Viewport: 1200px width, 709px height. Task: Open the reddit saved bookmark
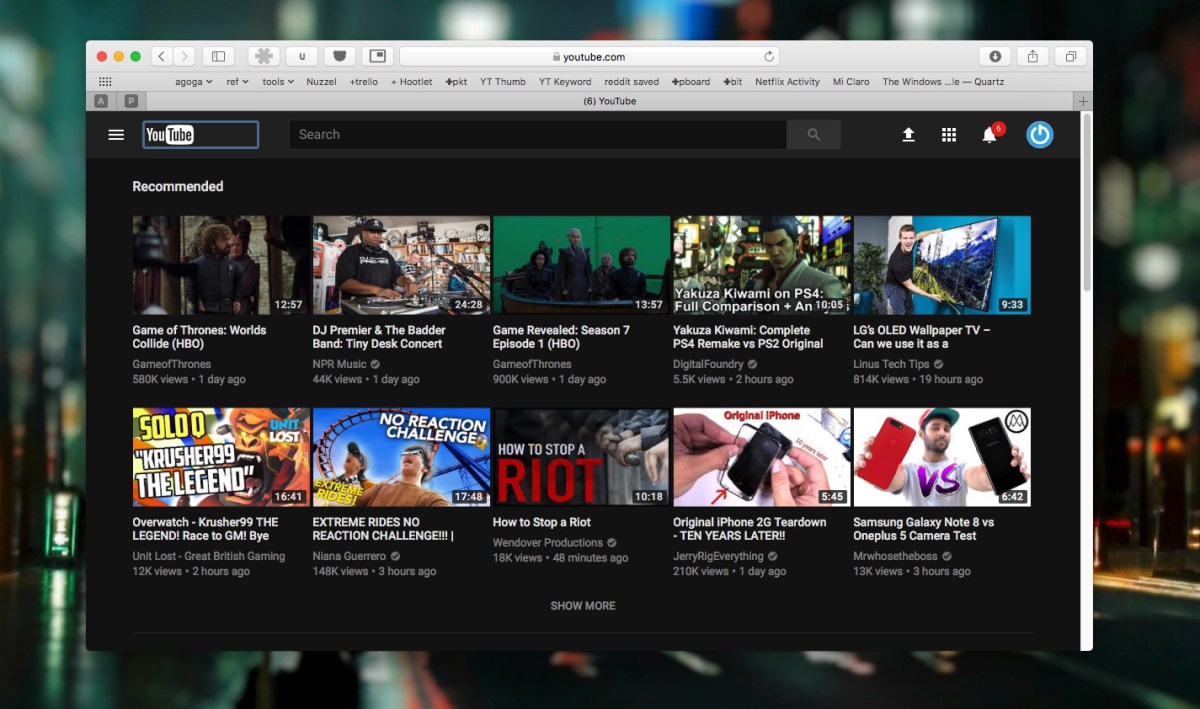point(632,82)
